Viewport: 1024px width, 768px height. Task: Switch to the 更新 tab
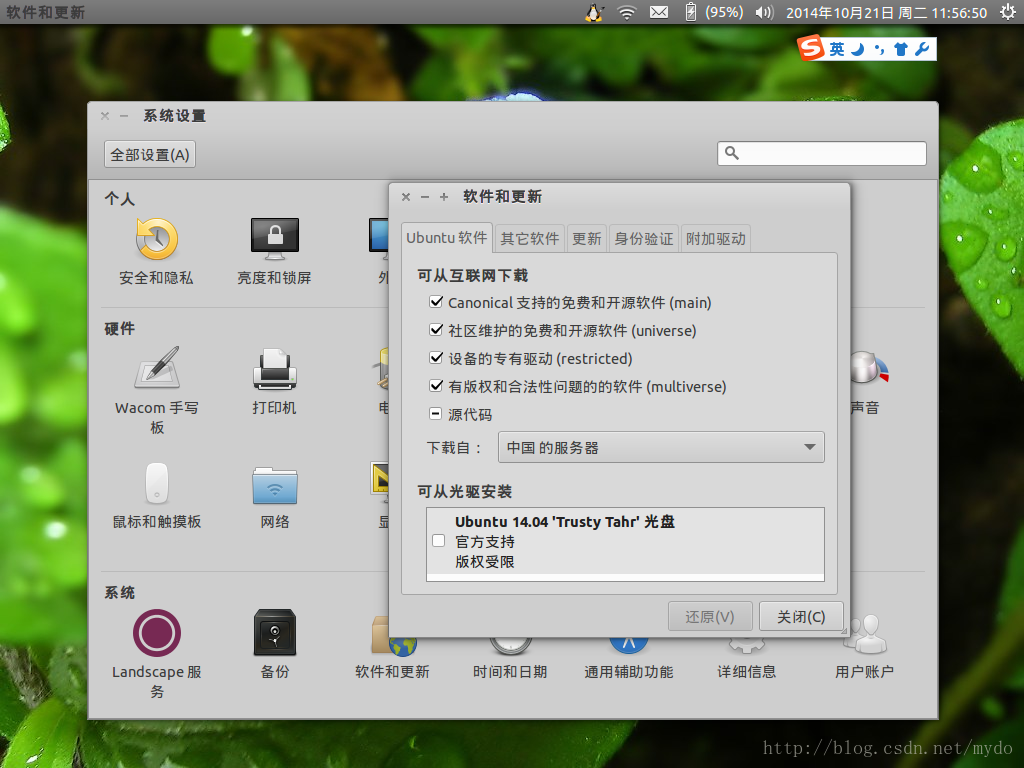[x=586, y=239]
